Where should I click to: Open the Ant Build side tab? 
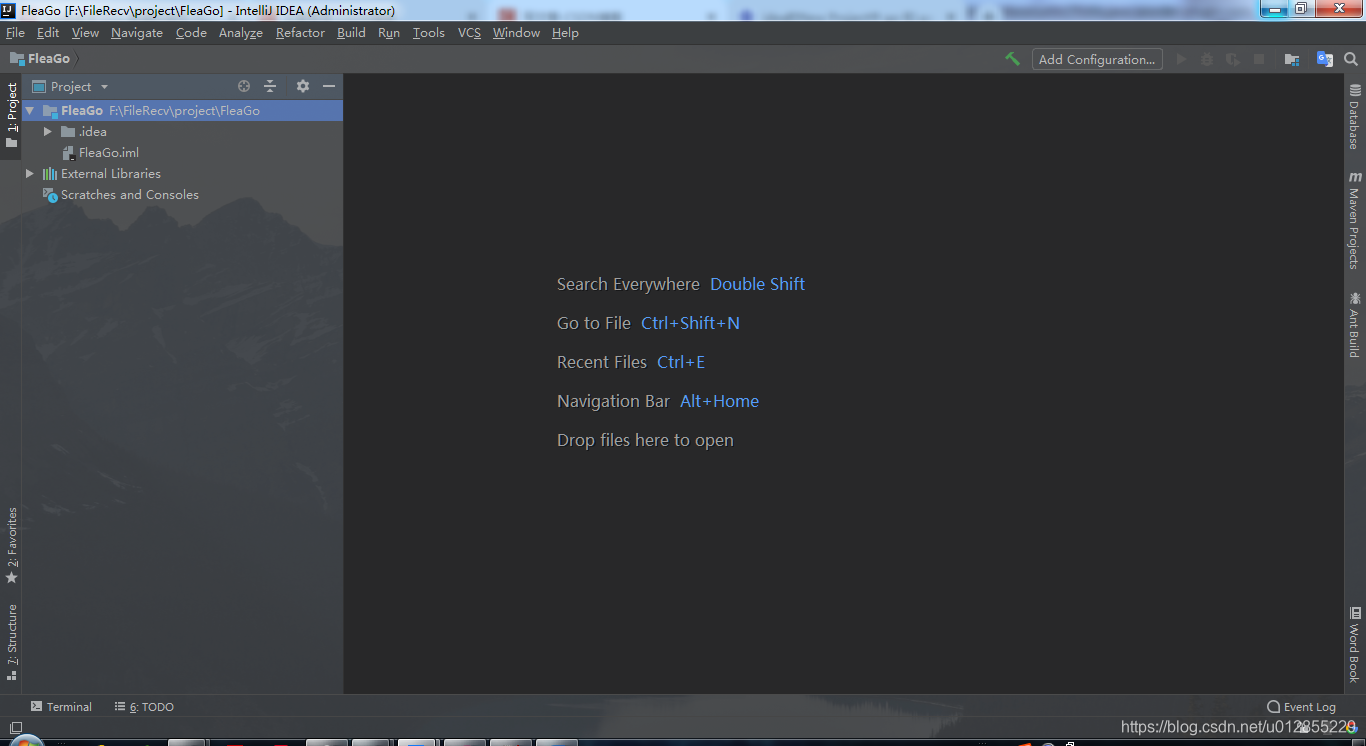(x=1355, y=324)
